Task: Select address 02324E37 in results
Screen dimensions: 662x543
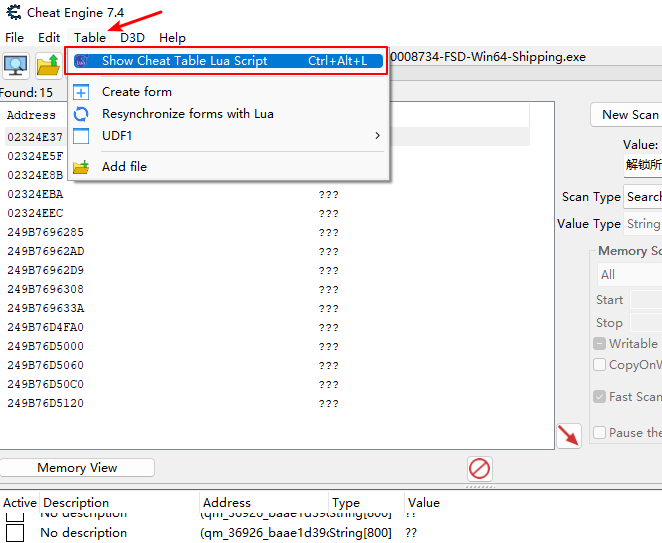Action: click(x=35, y=137)
